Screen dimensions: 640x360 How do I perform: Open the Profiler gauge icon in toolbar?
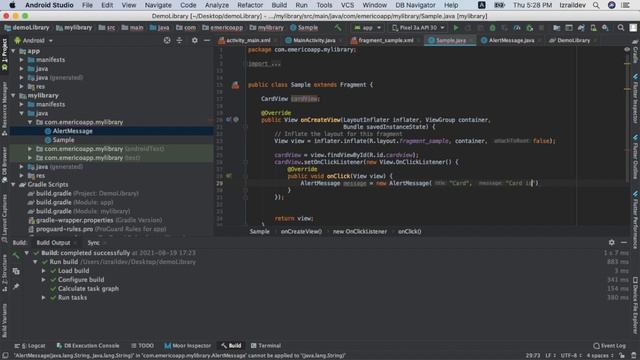(517, 28)
